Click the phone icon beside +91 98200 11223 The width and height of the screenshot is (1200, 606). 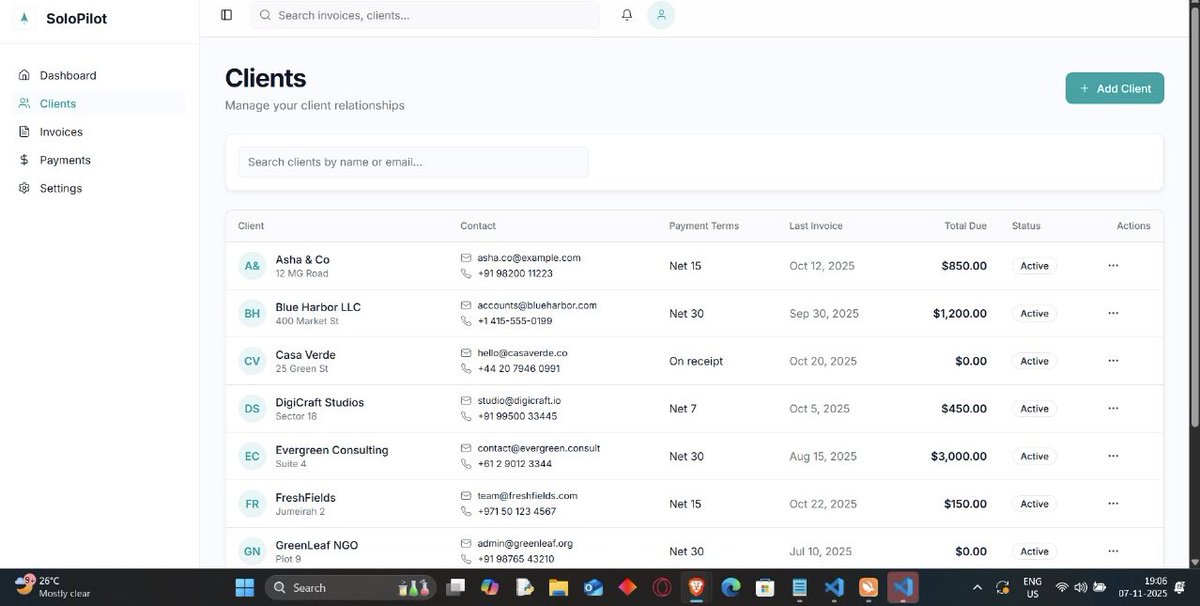pyautogui.click(x=466, y=273)
